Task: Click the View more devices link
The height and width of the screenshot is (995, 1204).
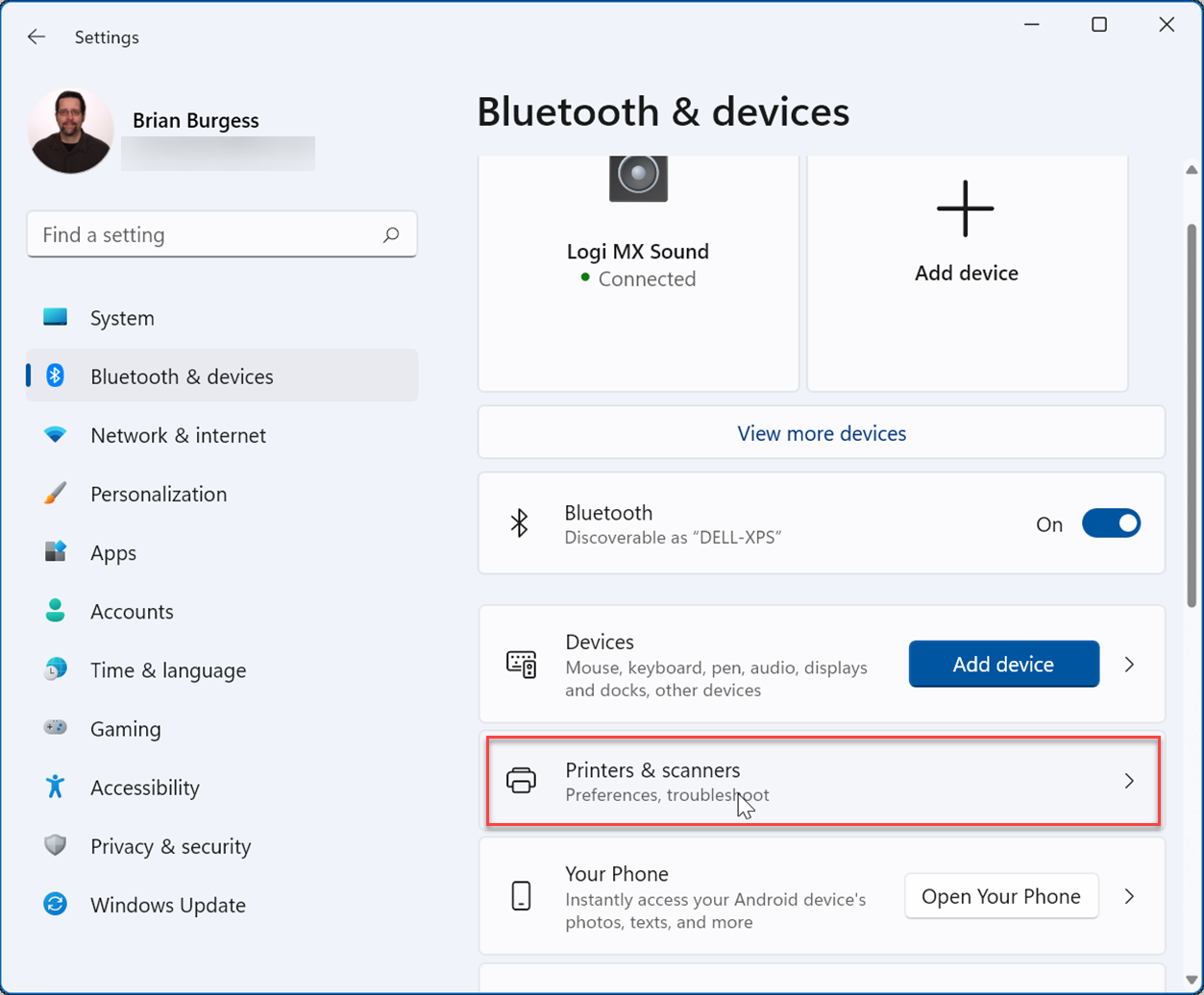Action: (x=821, y=431)
